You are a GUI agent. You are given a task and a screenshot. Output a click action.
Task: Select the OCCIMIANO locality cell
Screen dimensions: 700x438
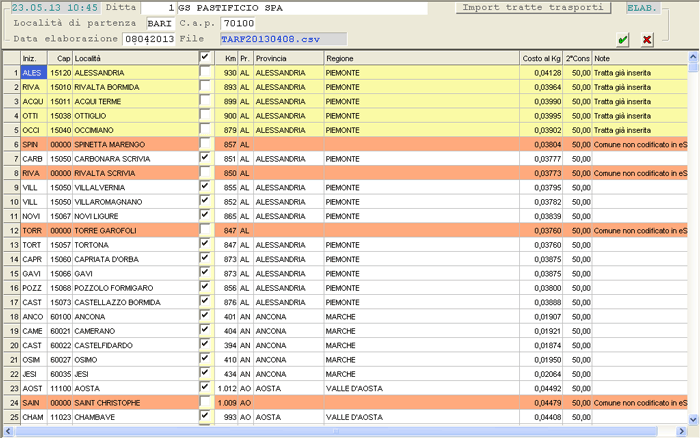135,130
